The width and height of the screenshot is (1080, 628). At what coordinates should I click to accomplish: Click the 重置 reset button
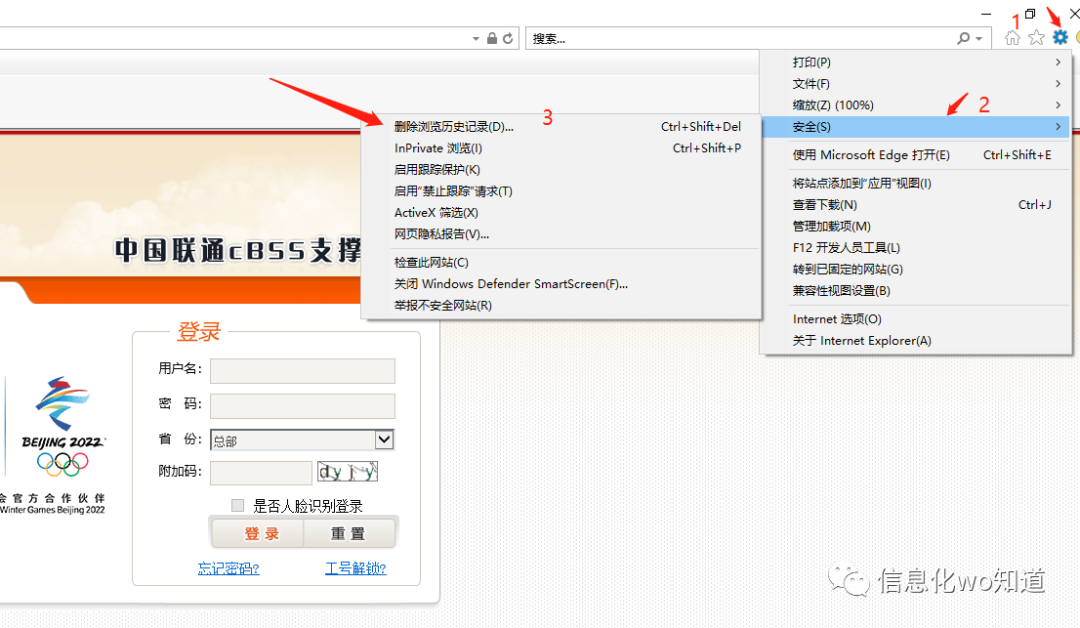click(x=349, y=534)
